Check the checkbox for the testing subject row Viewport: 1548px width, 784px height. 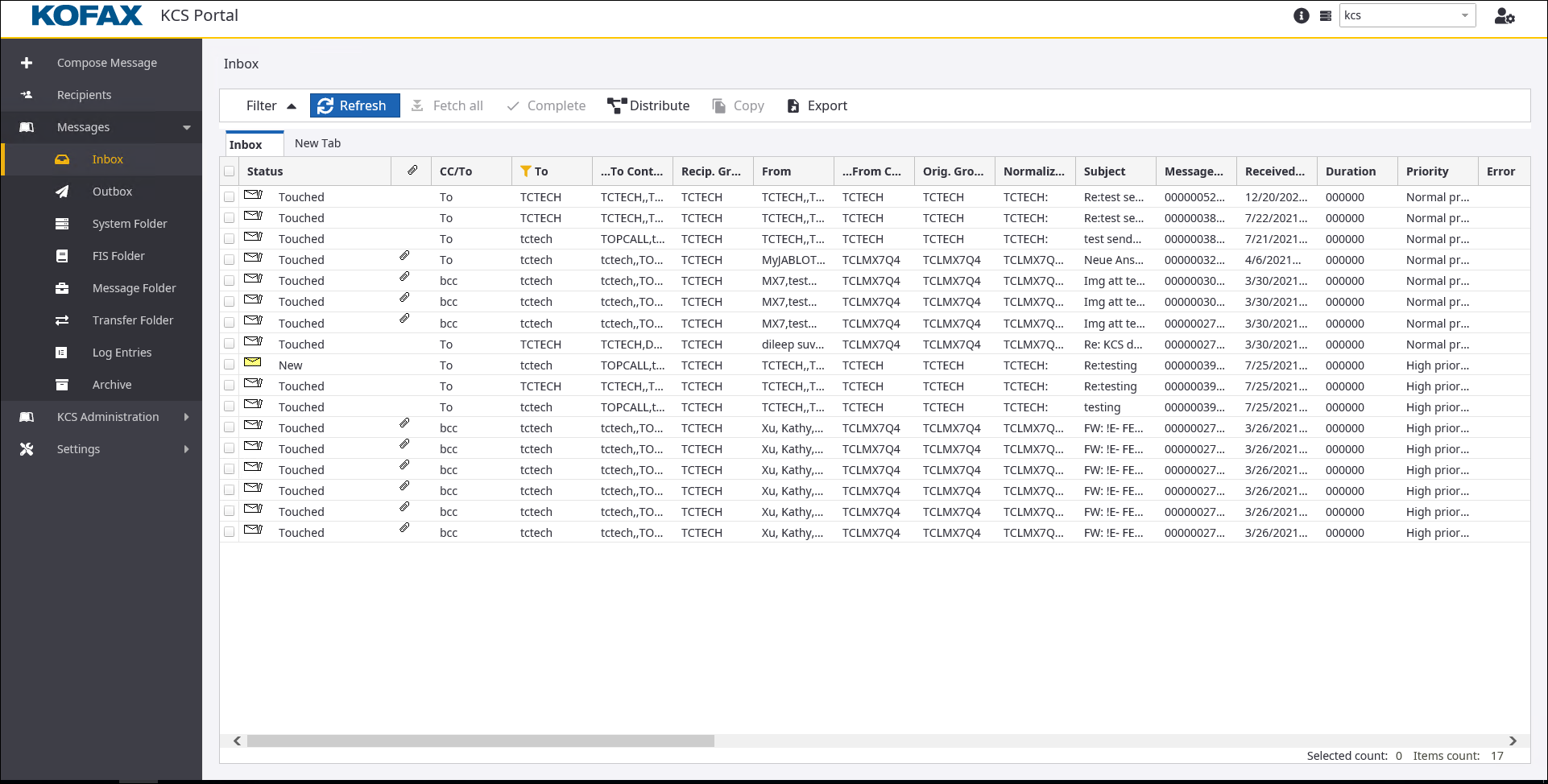click(x=230, y=407)
